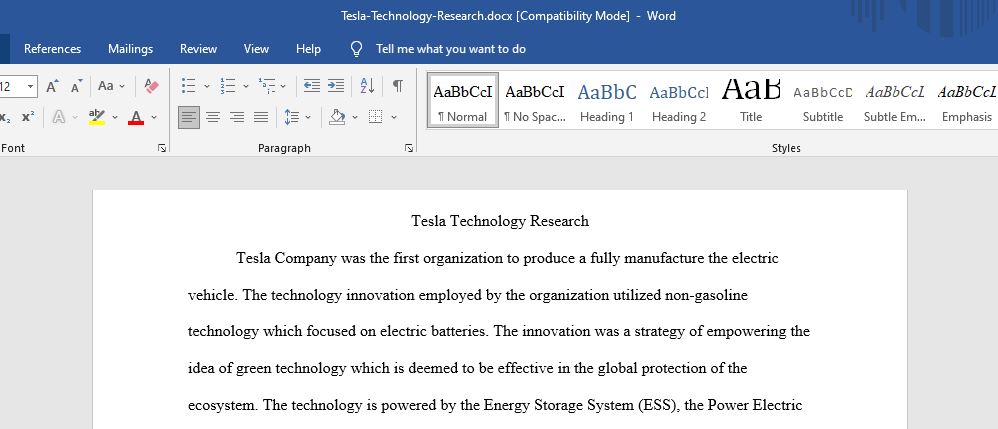Apply the Heading 2 style
This screenshot has height=429, width=998.
click(678, 100)
